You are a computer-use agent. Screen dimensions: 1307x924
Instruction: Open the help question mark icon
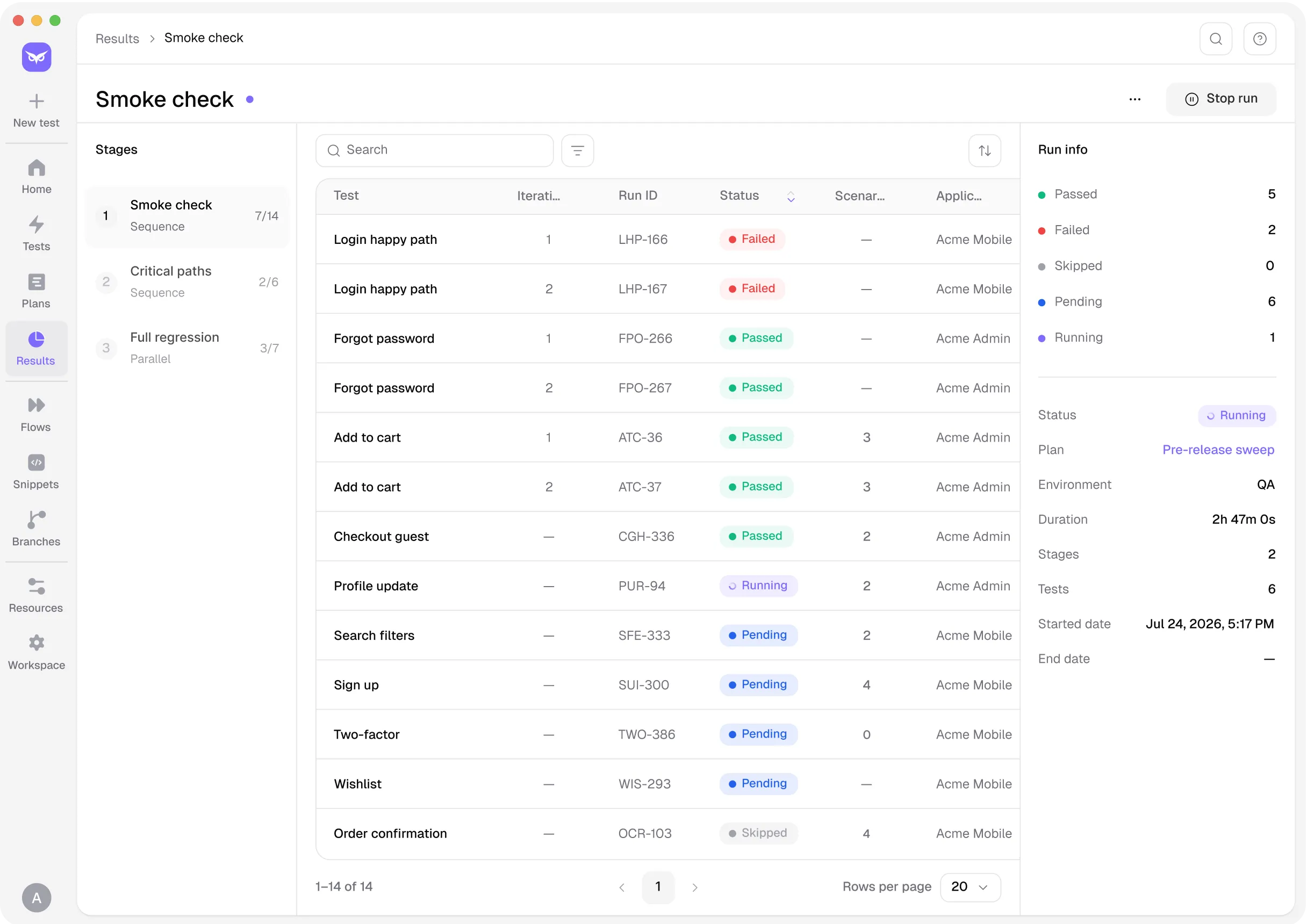[1260, 39]
